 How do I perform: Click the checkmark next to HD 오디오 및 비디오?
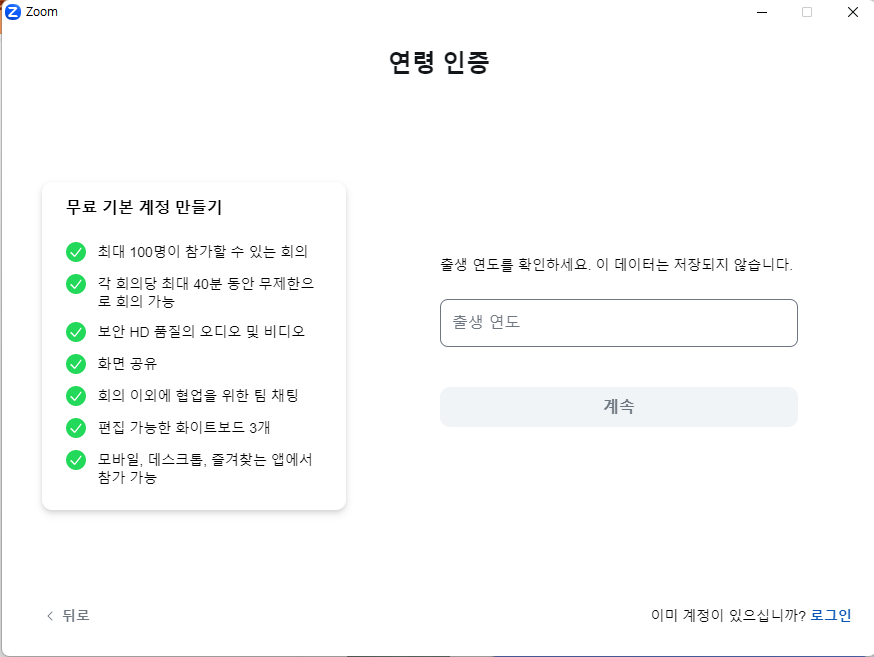[76, 331]
